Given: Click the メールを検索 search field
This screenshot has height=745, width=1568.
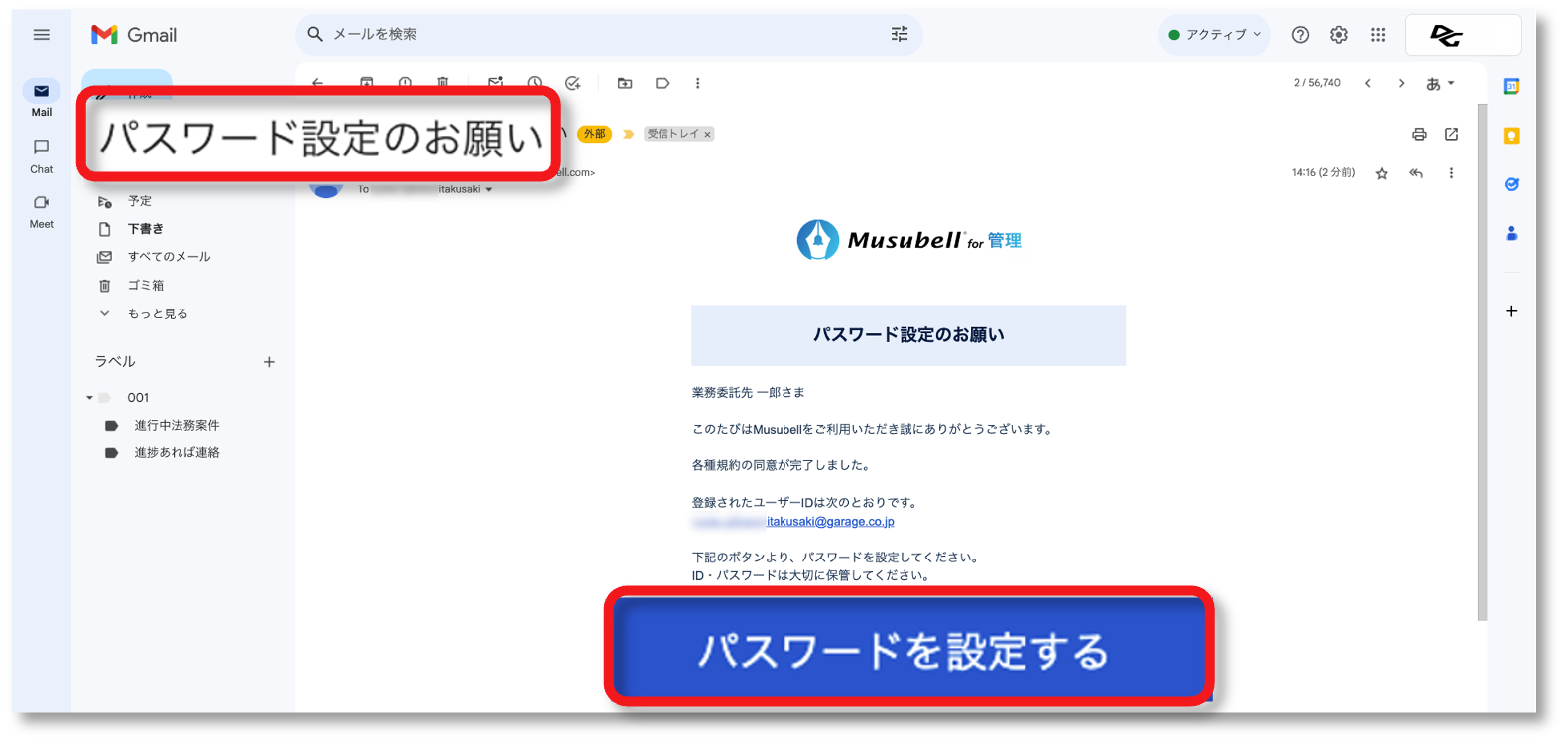Looking at the screenshot, I should coord(595,35).
